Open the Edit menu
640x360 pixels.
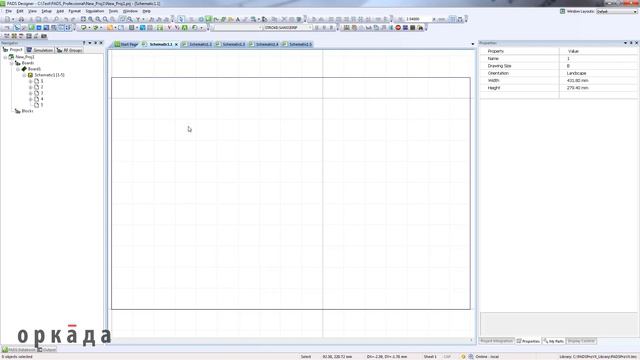(x=20, y=11)
